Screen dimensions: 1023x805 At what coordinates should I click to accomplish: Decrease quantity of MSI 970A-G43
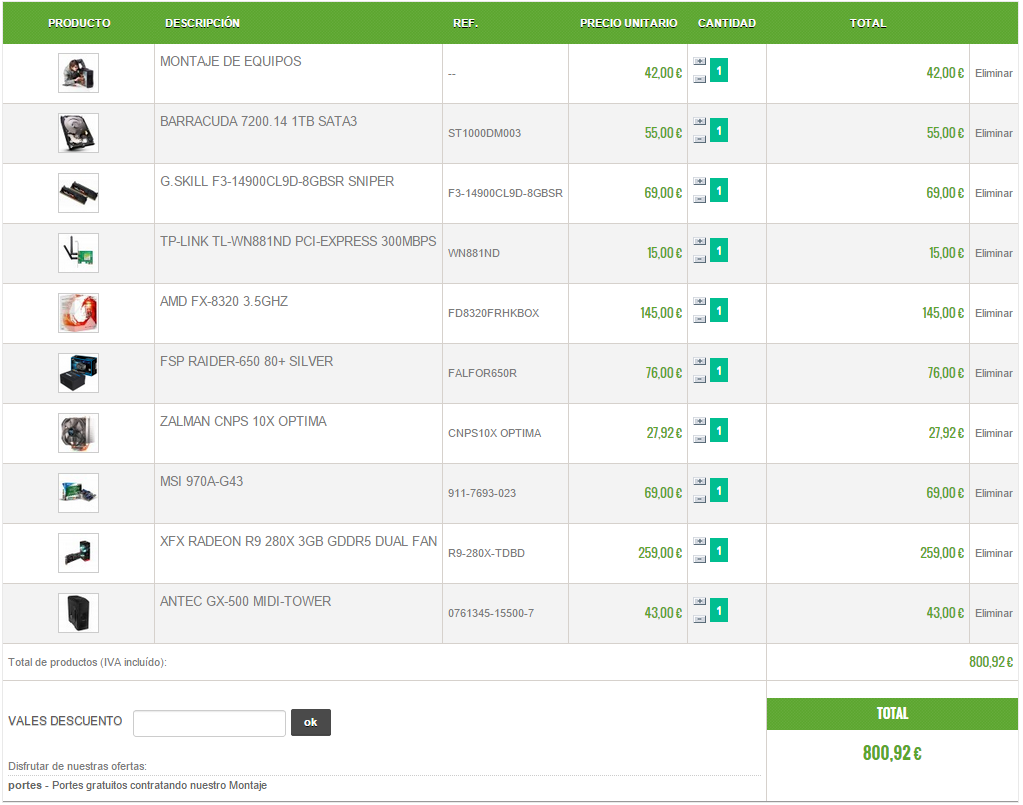(699, 499)
